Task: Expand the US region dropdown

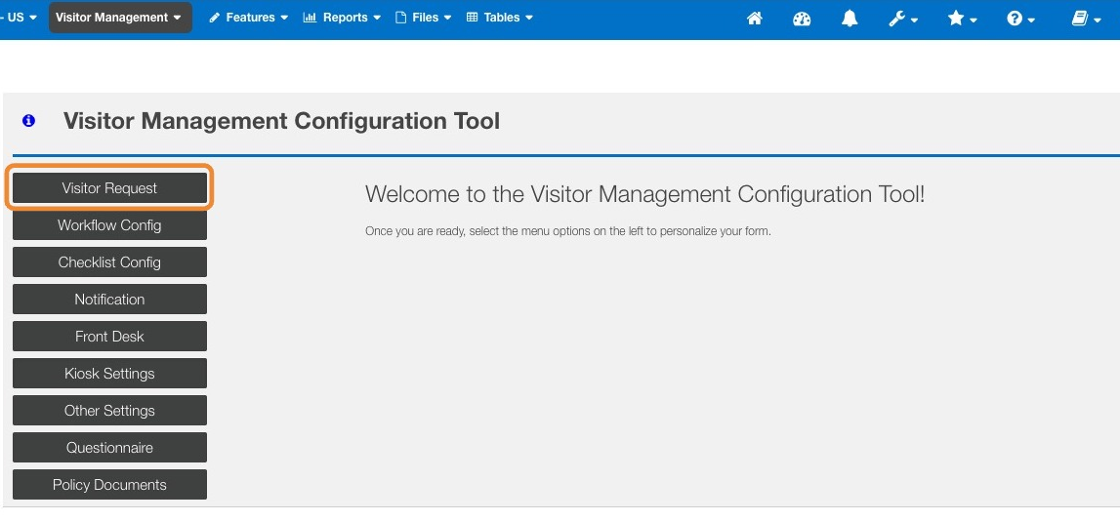Action: pyautogui.click(x=22, y=18)
